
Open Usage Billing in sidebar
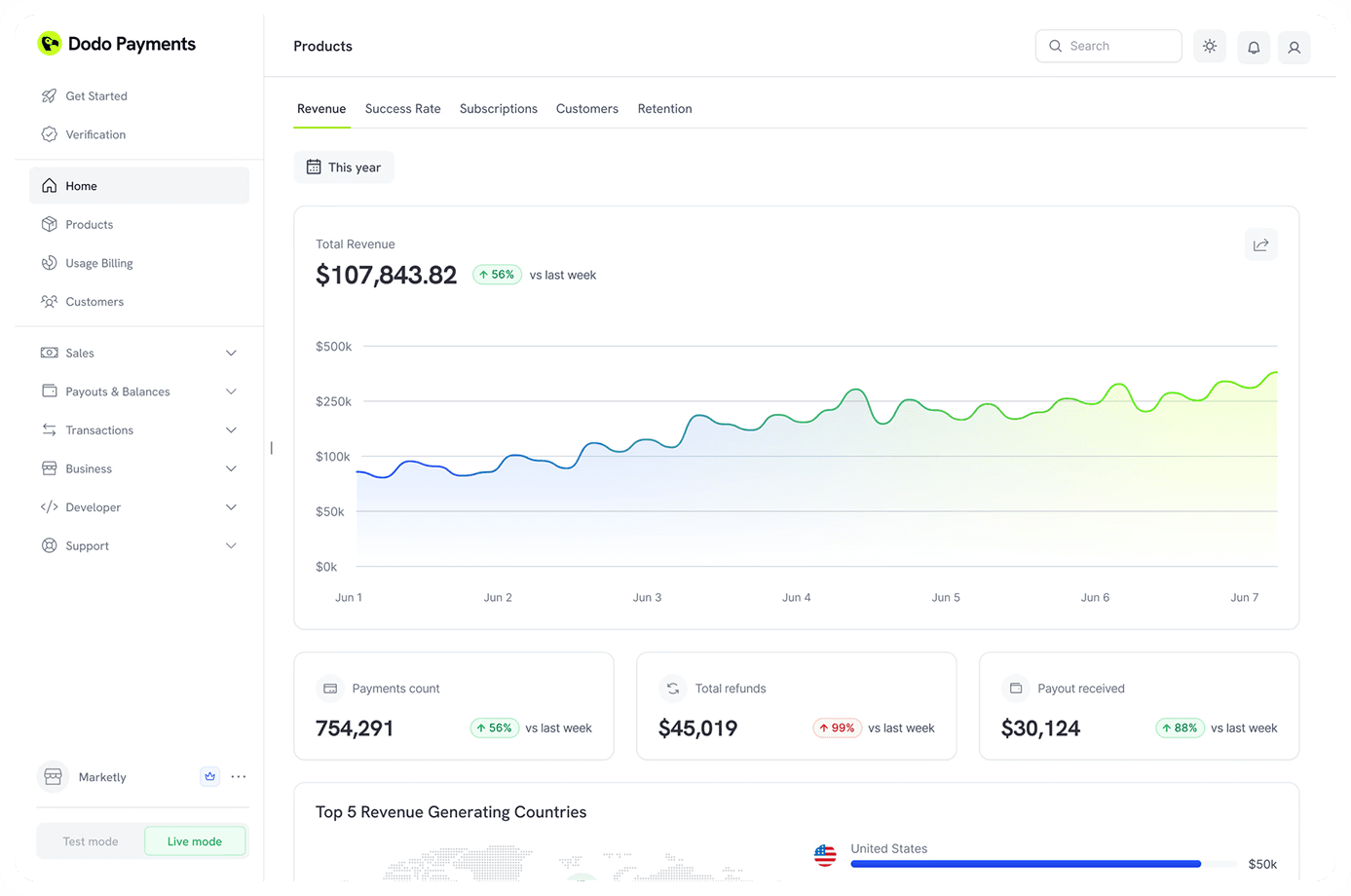[138, 263]
